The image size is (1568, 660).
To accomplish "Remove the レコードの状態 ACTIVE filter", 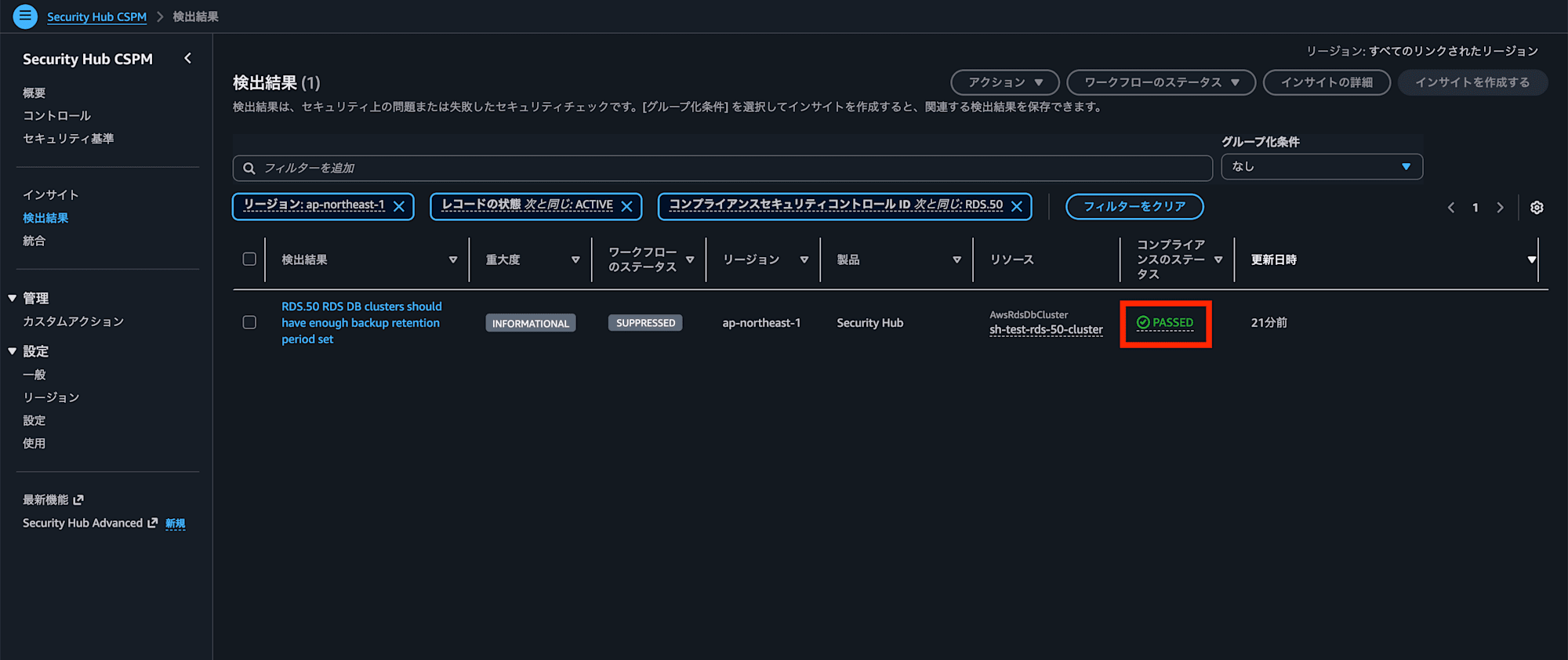I will click(x=627, y=206).
